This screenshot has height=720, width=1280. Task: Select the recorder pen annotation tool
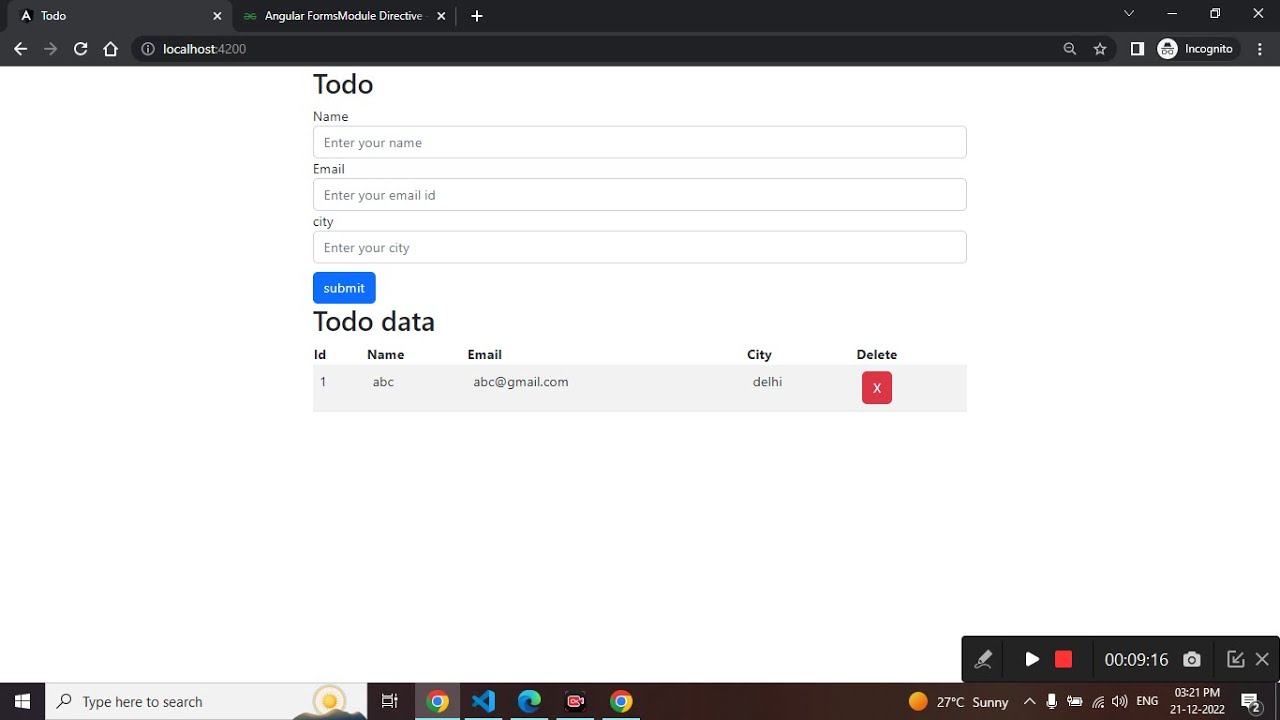coord(983,659)
